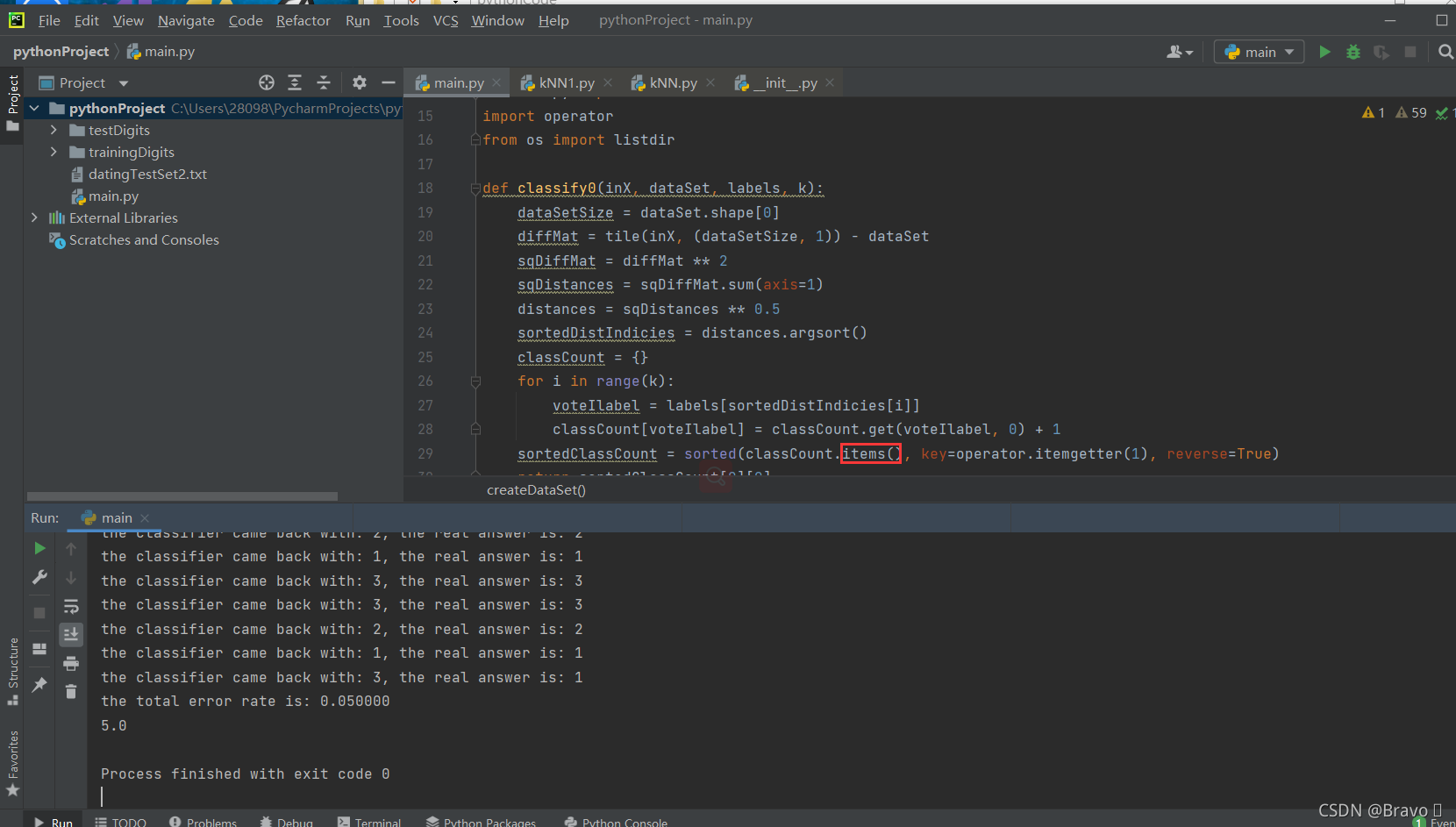This screenshot has height=827, width=1456.
Task: Open Project panel settings gear
Action: tap(360, 82)
